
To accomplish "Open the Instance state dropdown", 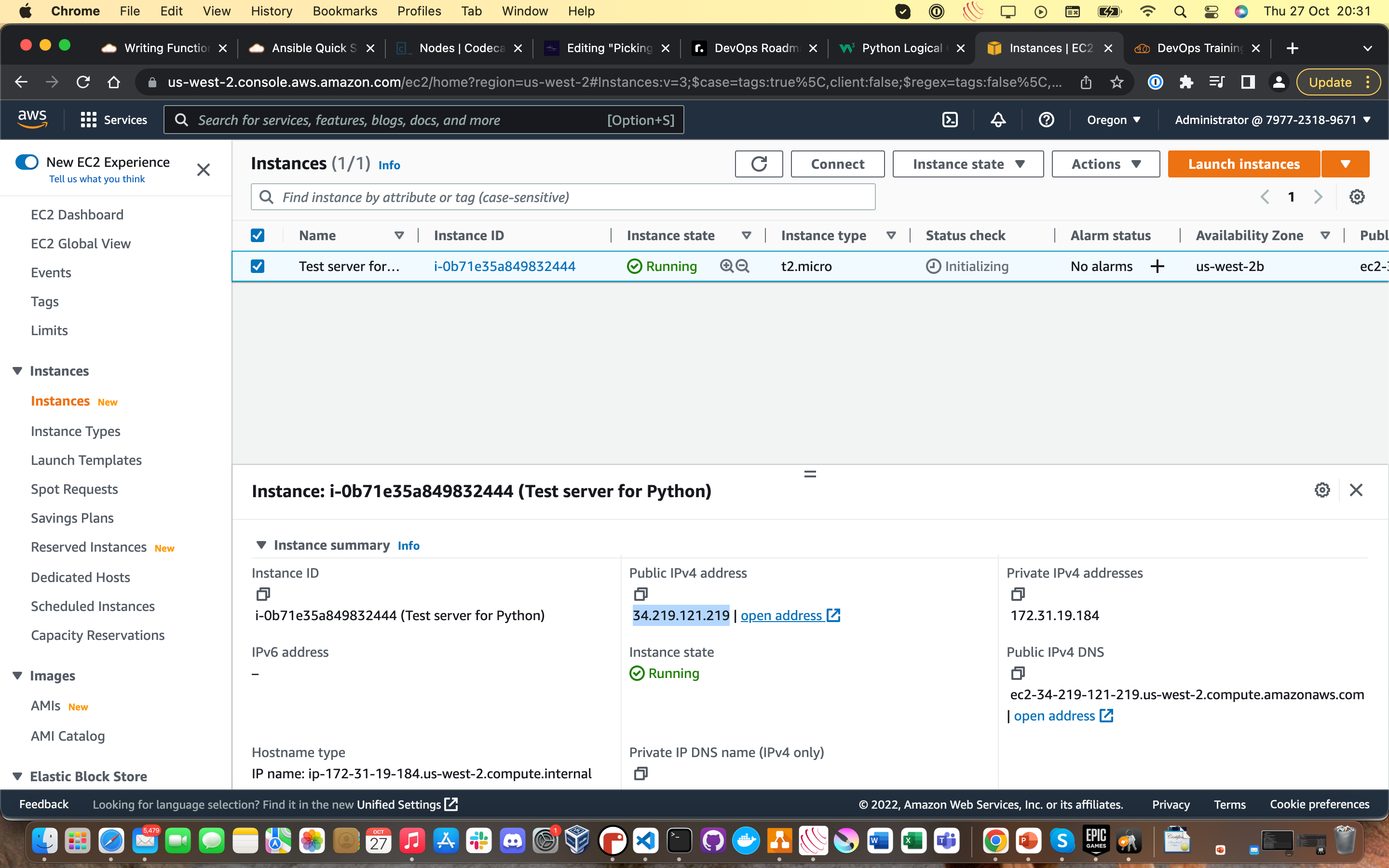I will click(967, 164).
